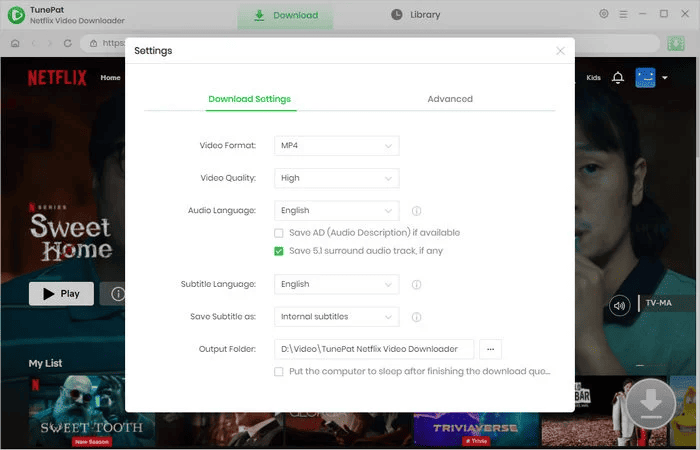This screenshot has width=700, height=450.
Task: Click the info icon beside Audio Language
Action: [416, 211]
